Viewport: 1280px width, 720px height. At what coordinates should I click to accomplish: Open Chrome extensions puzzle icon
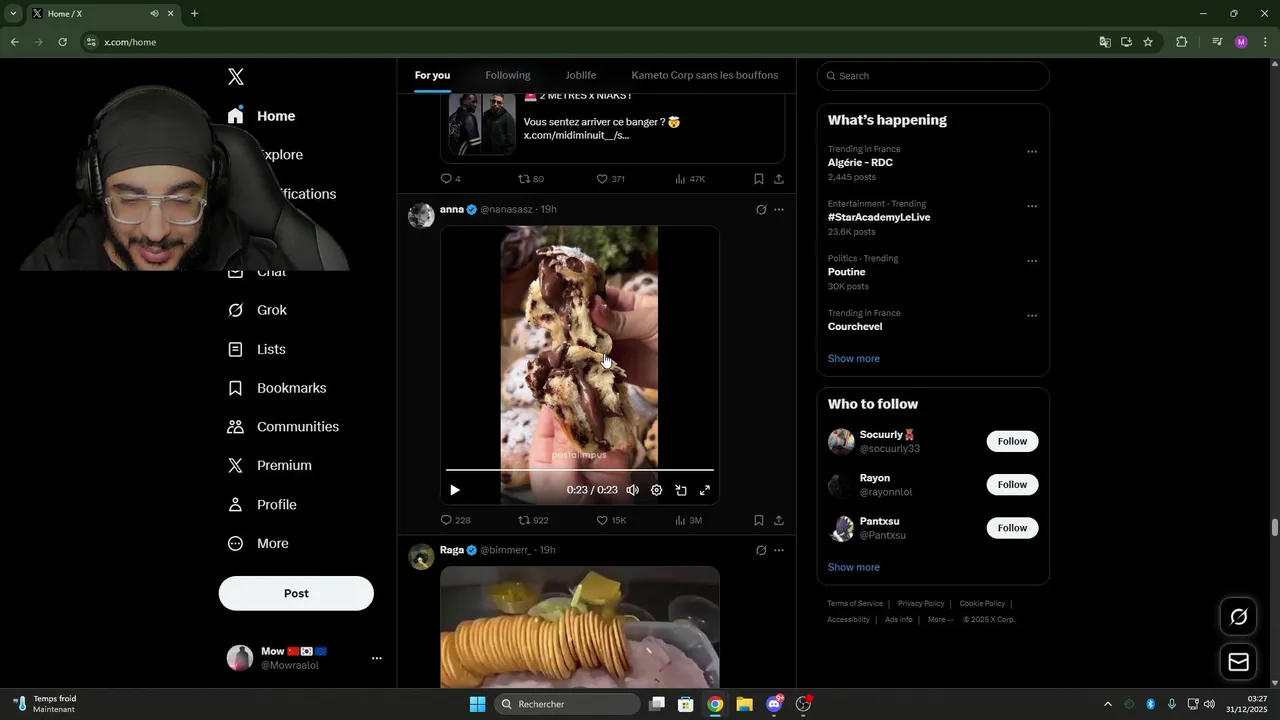[1182, 42]
